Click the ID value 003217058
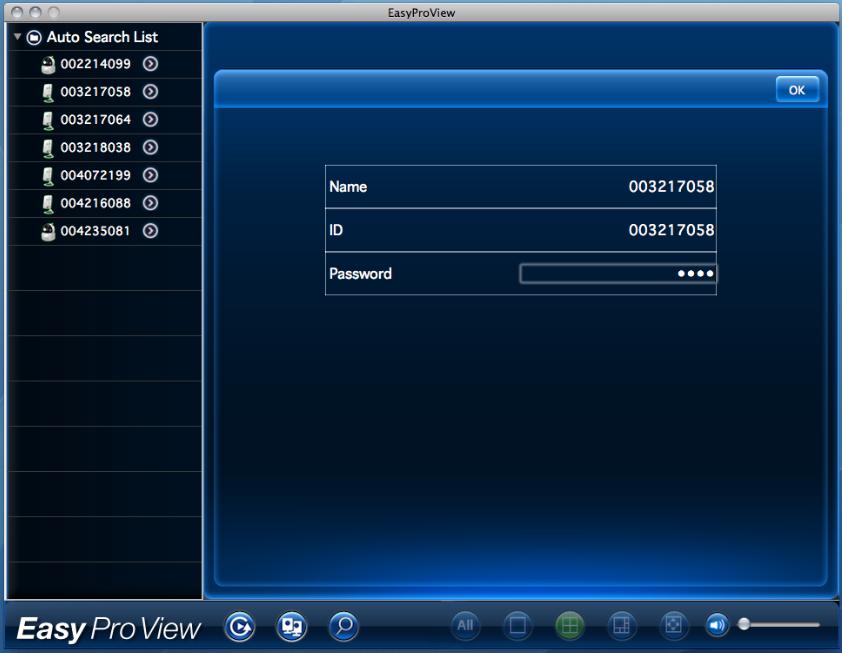The height and width of the screenshot is (653, 842). point(671,230)
